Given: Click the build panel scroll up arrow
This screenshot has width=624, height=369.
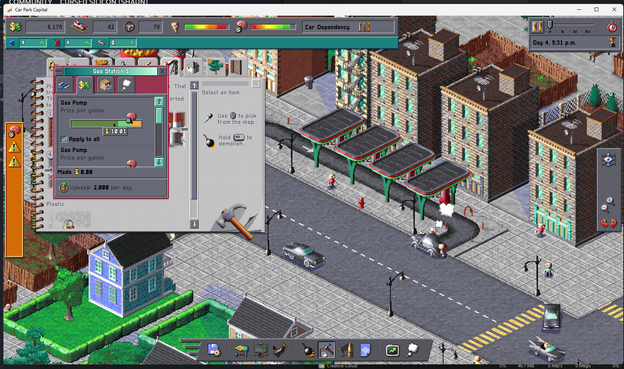Looking at the screenshot, I should tap(194, 85).
